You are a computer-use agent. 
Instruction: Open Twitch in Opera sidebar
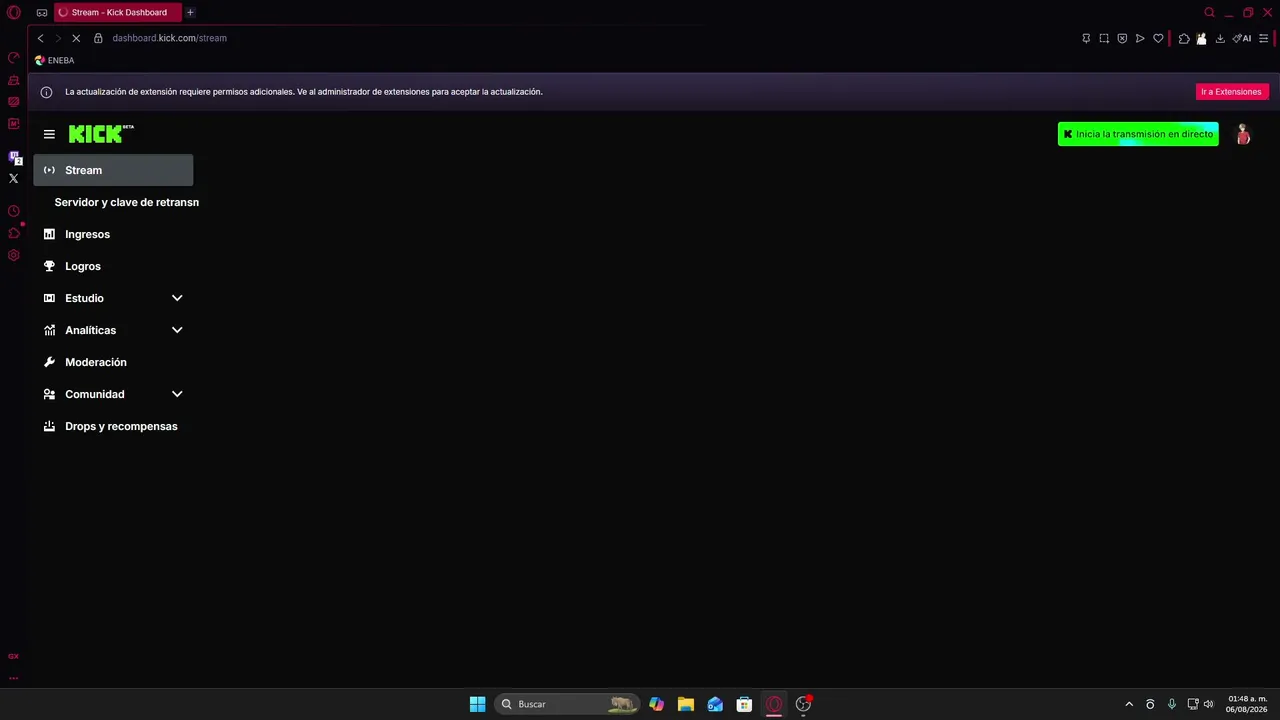point(14,157)
